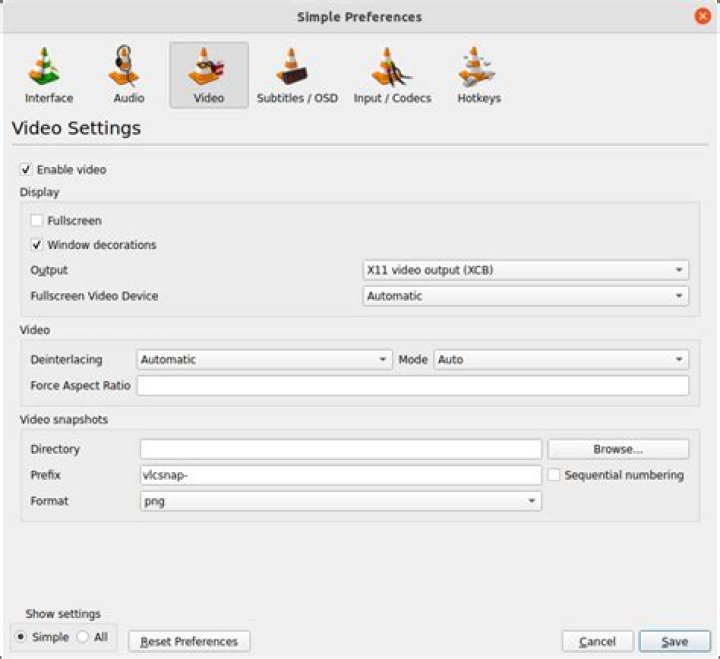Click the Deinterlacing label
Image resolution: width=720 pixels, height=659 pixels.
pos(67,360)
